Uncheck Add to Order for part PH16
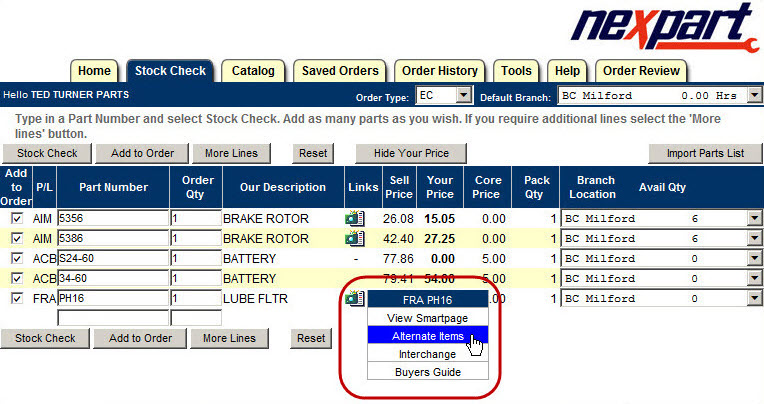This screenshot has width=764, height=404. click(17, 298)
